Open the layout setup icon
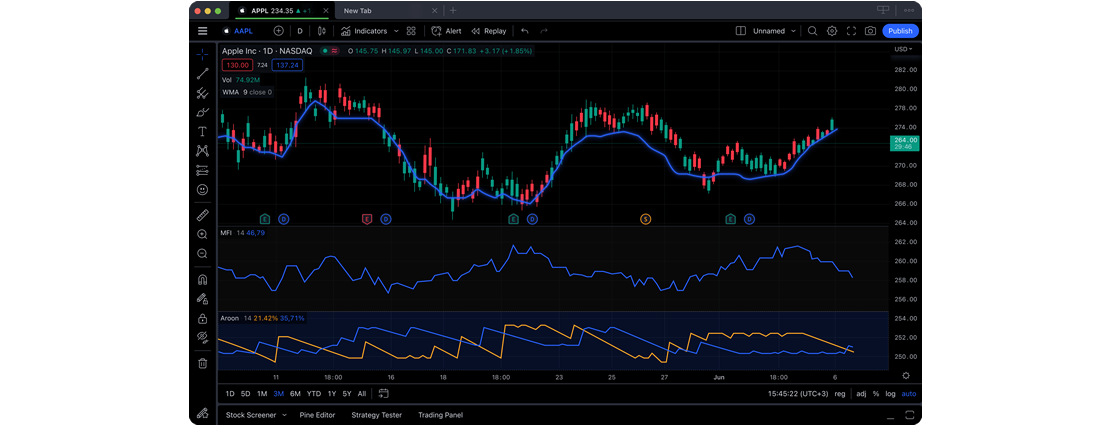 [x=740, y=31]
